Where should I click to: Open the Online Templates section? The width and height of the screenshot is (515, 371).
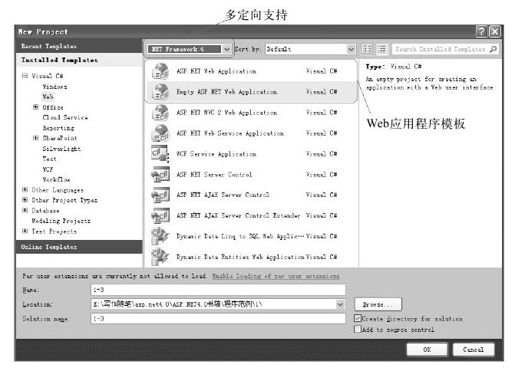79,247
